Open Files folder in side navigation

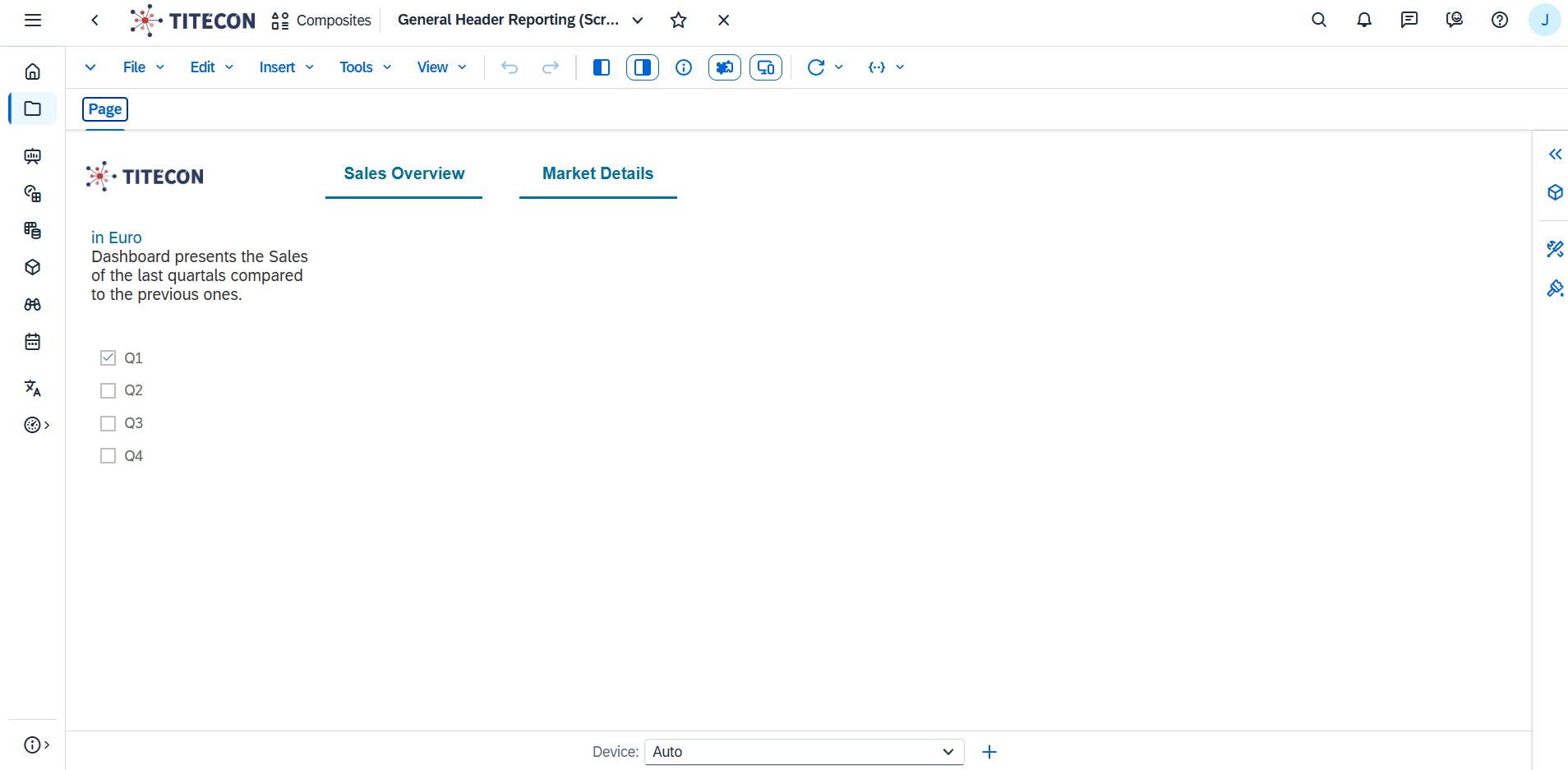(33, 108)
